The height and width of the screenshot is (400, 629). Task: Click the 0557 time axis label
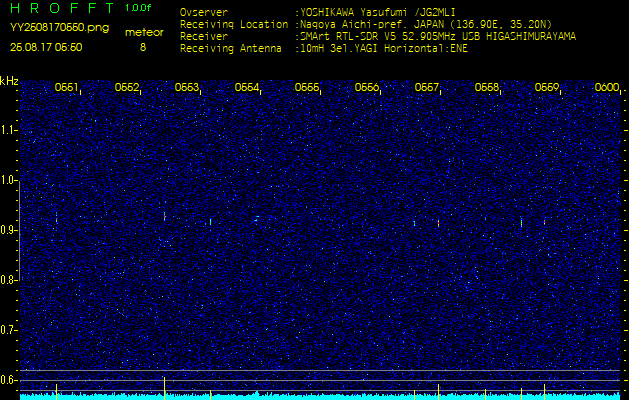click(426, 87)
